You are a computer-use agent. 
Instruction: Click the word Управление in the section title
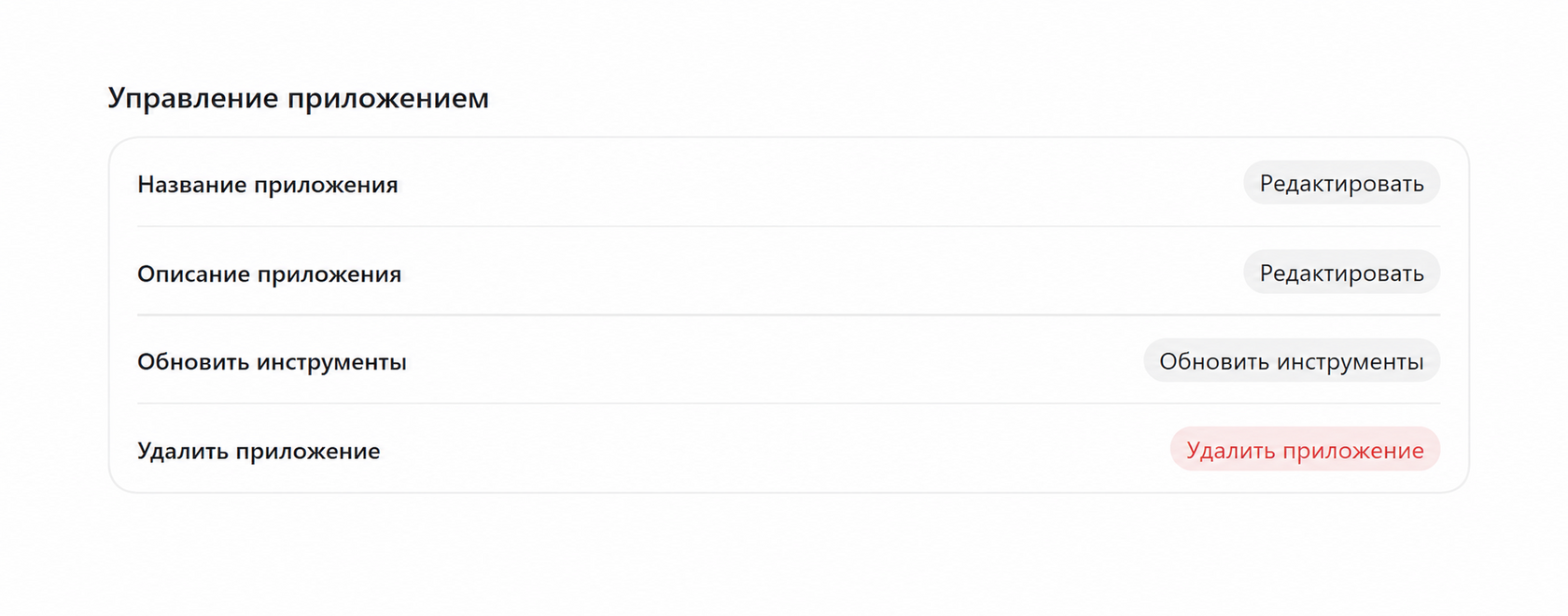(193, 98)
